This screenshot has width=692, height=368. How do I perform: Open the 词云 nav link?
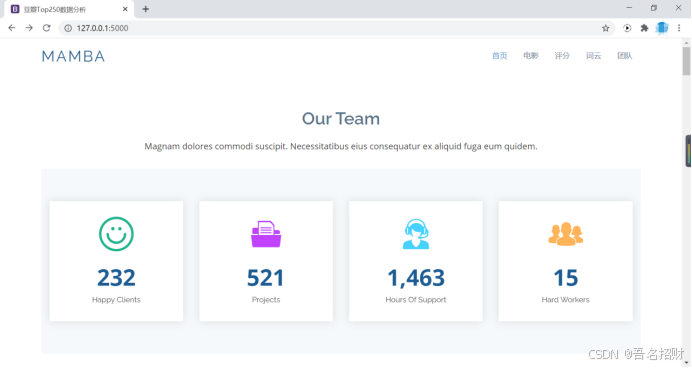click(x=594, y=56)
